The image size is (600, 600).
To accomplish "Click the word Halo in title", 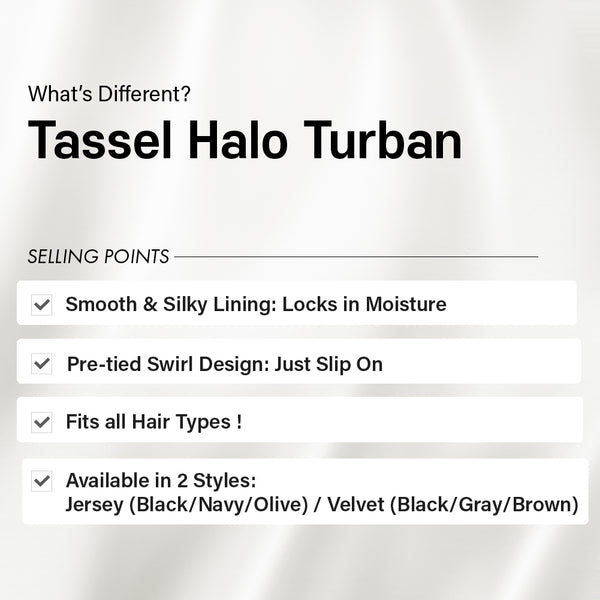I will tap(238, 140).
